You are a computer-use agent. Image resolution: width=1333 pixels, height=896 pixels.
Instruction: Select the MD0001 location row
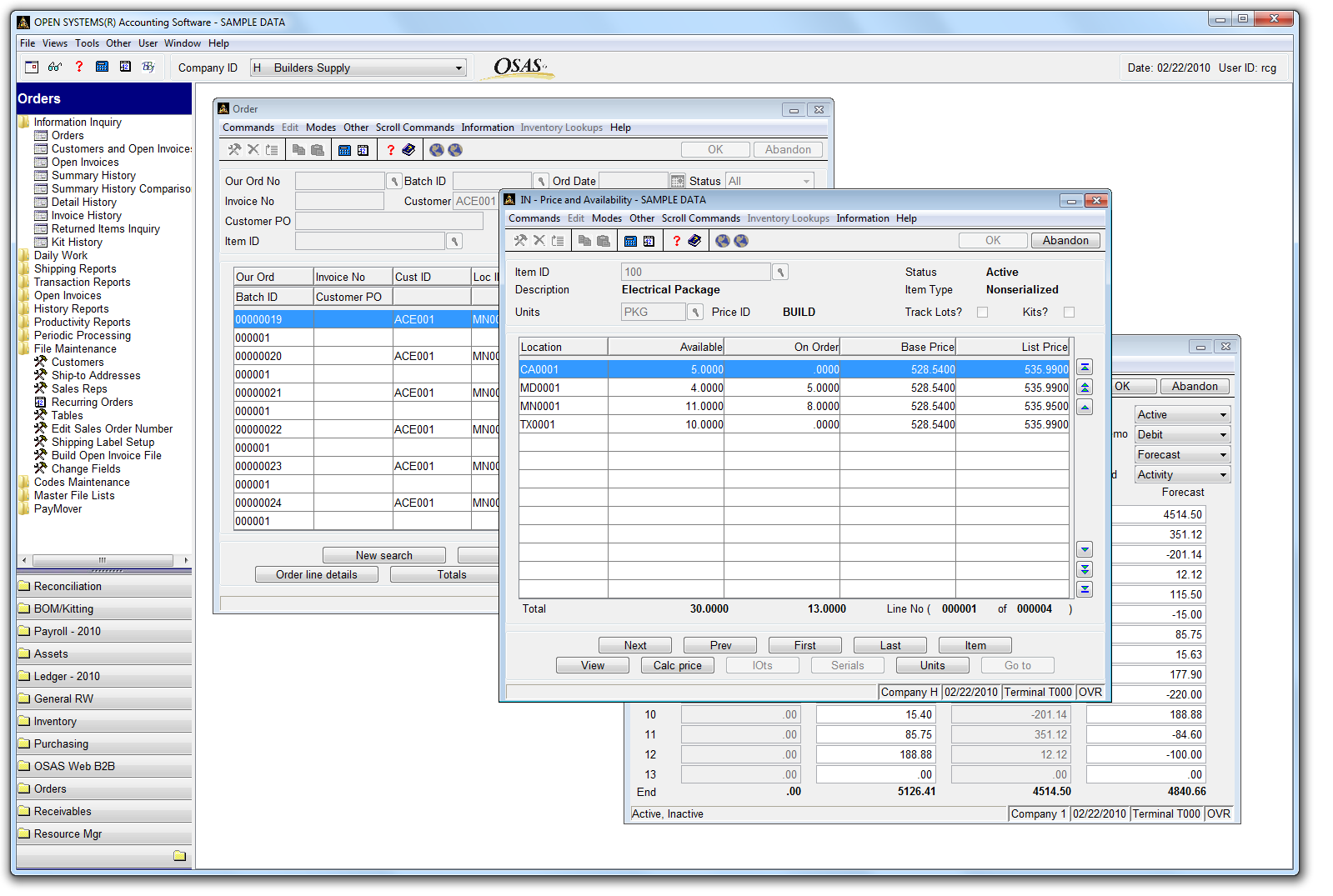coord(794,388)
